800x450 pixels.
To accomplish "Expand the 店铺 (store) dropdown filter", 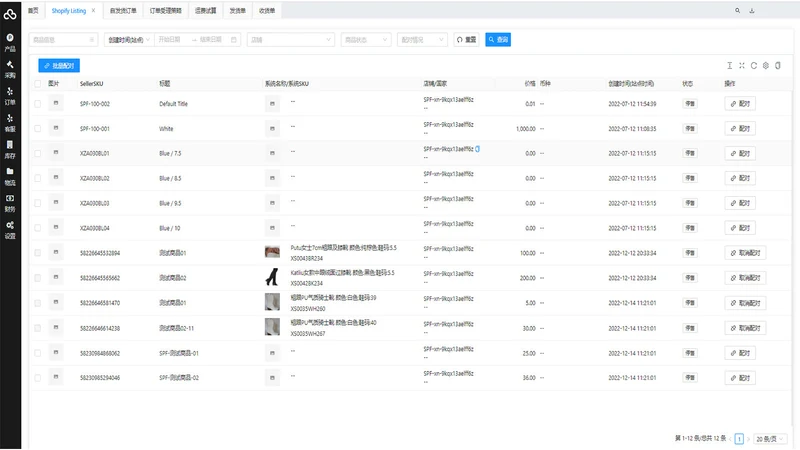I will pyautogui.click(x=290, y=40).
